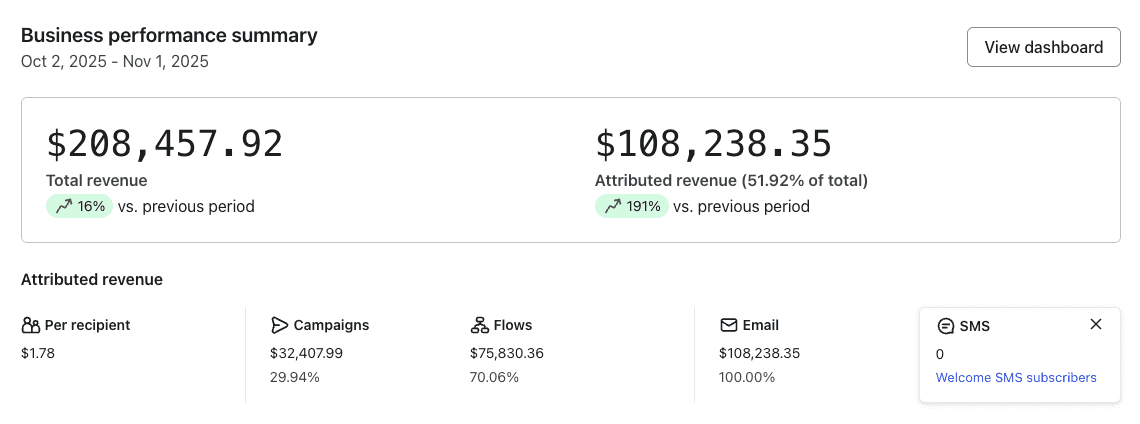
Task: Select the attributed revenue $108,238.35 headline
Action: 713,143
